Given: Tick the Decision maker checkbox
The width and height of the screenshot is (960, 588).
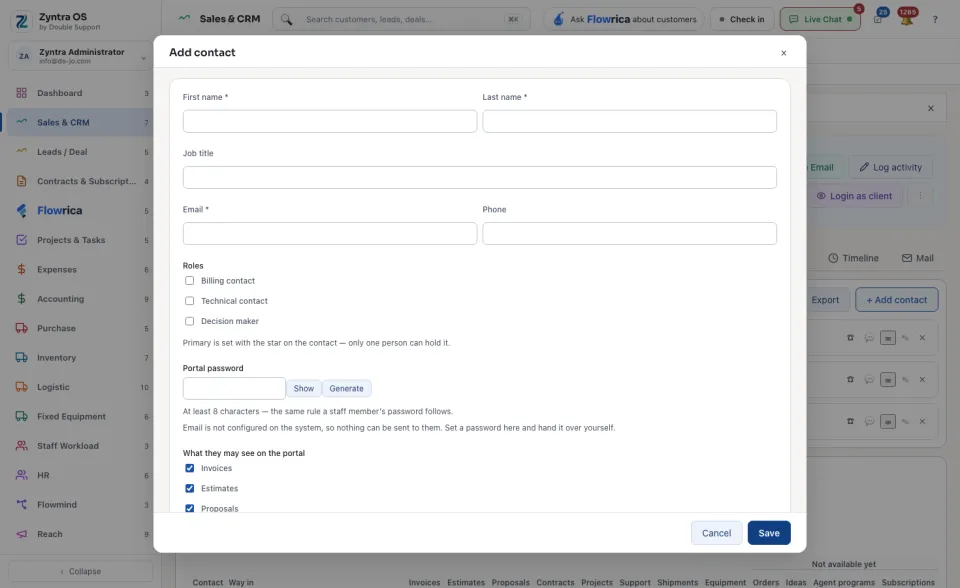Looking at the screenshot, I should point(189,321).
